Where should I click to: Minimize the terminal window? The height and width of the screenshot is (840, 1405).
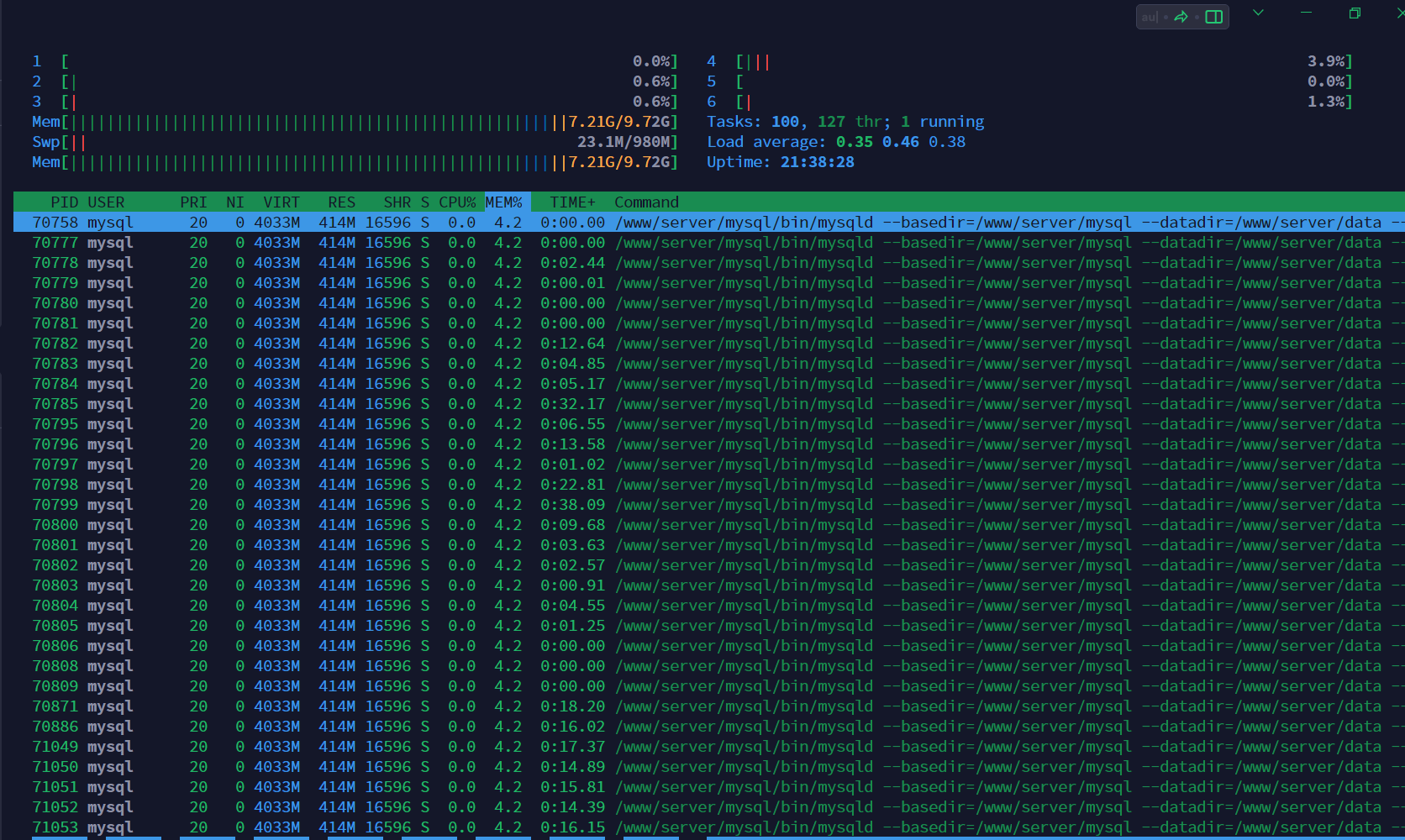(1306, 13)
